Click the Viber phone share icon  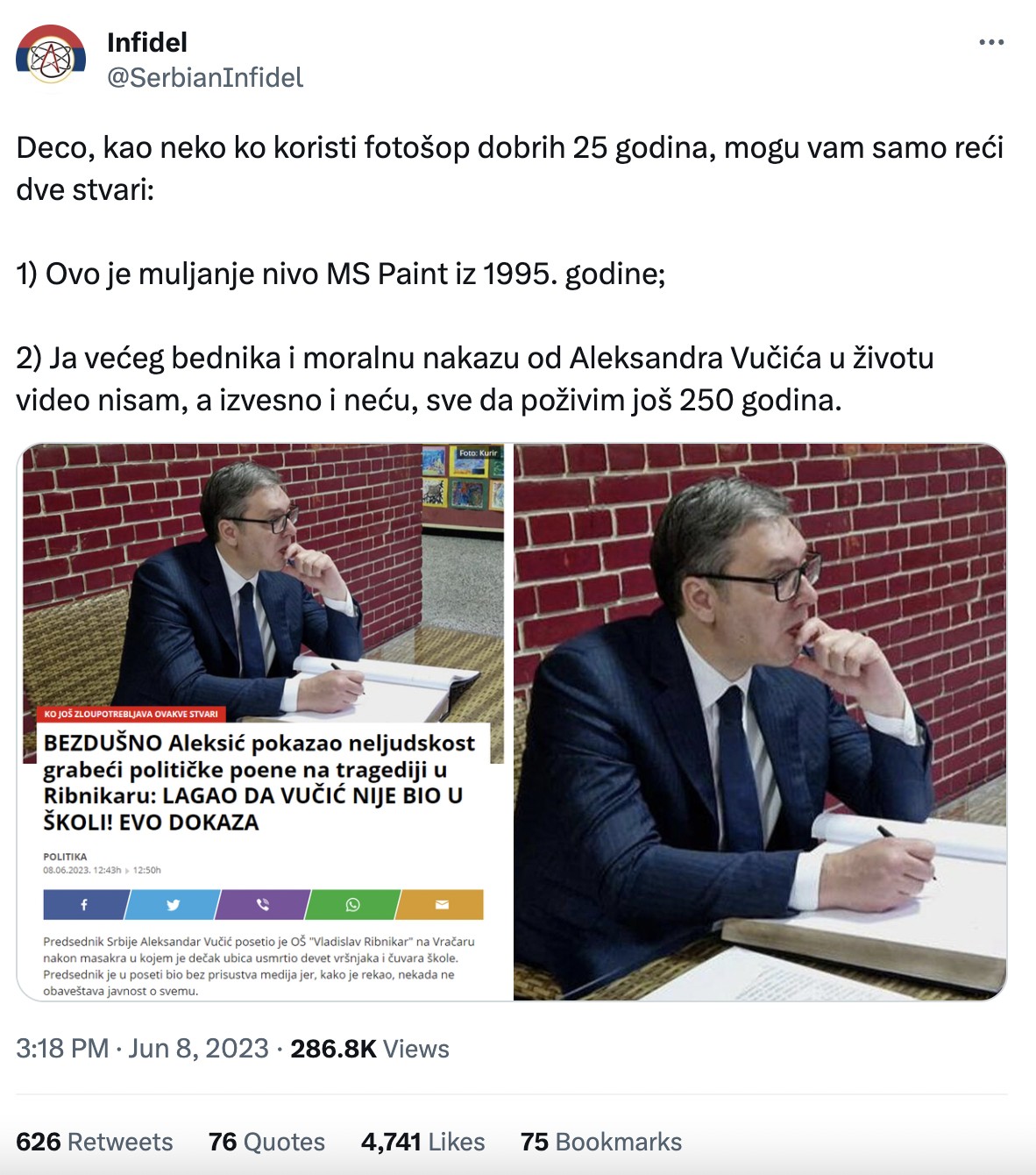click(x=263, y=904)
